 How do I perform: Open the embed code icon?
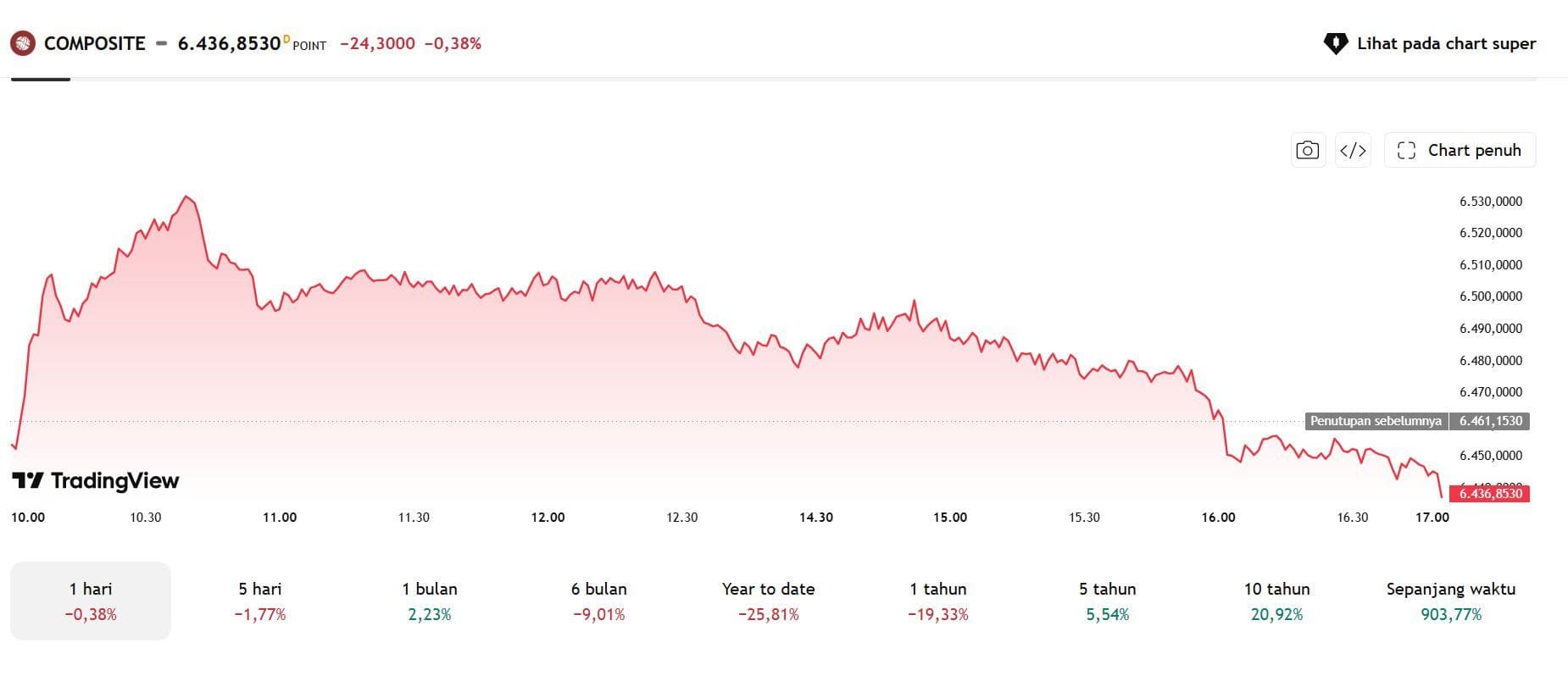pyautogui.click(x=1353, y=150)
